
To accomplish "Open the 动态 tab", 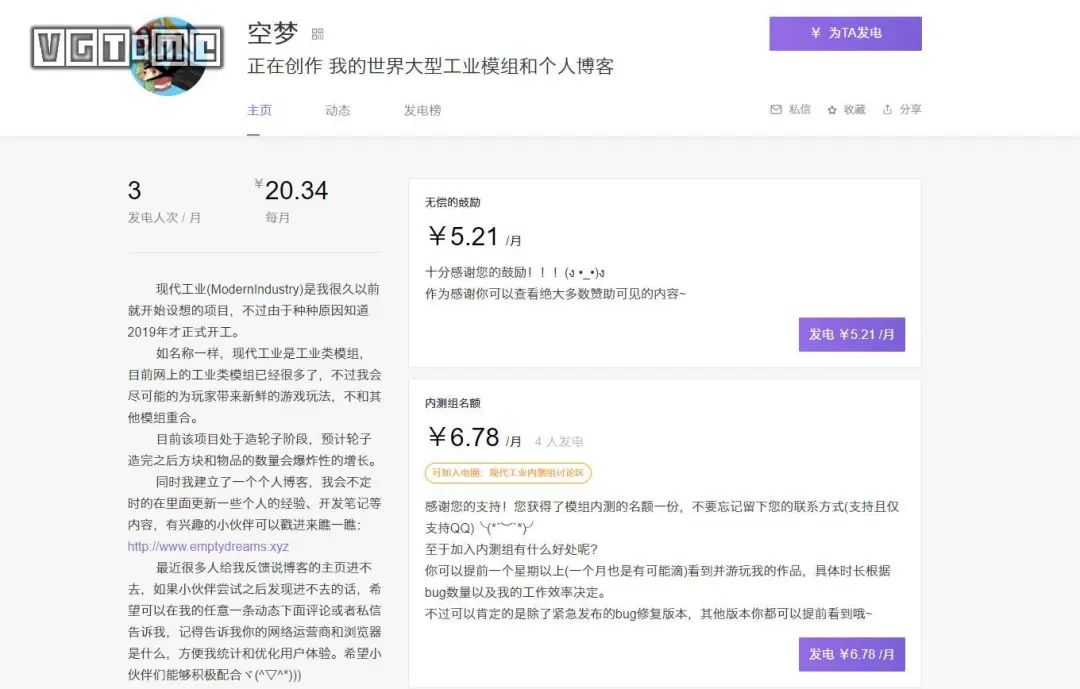I will (338, 110).
